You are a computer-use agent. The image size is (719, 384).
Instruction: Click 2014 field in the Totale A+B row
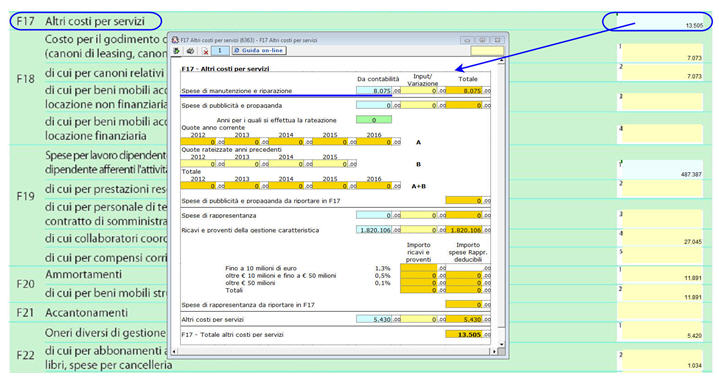(286, 186)
